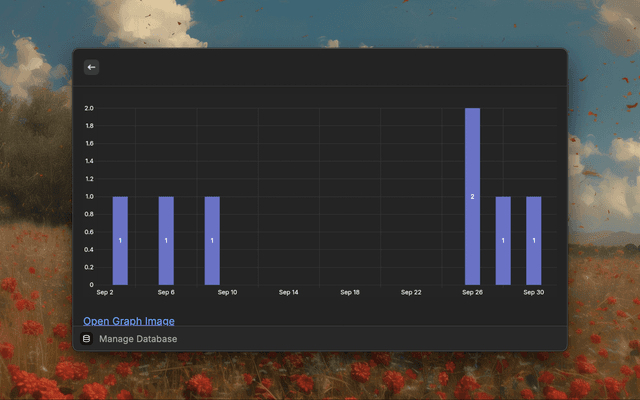This screenshot has width=640, height=400.
Task: Click the 1.0 y-axis label
Action: tap(88, 196)
